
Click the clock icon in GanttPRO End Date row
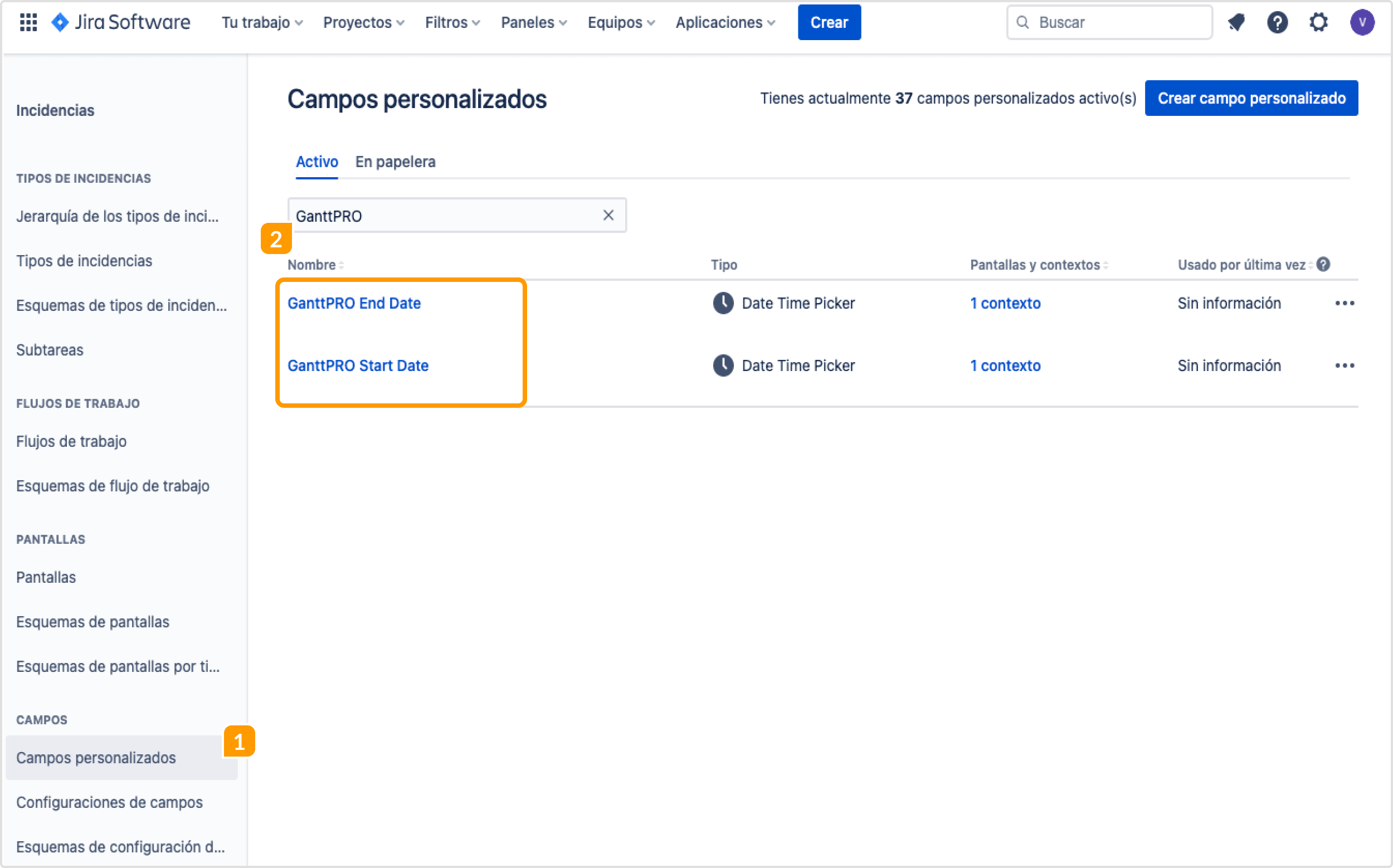pos(723,303)
